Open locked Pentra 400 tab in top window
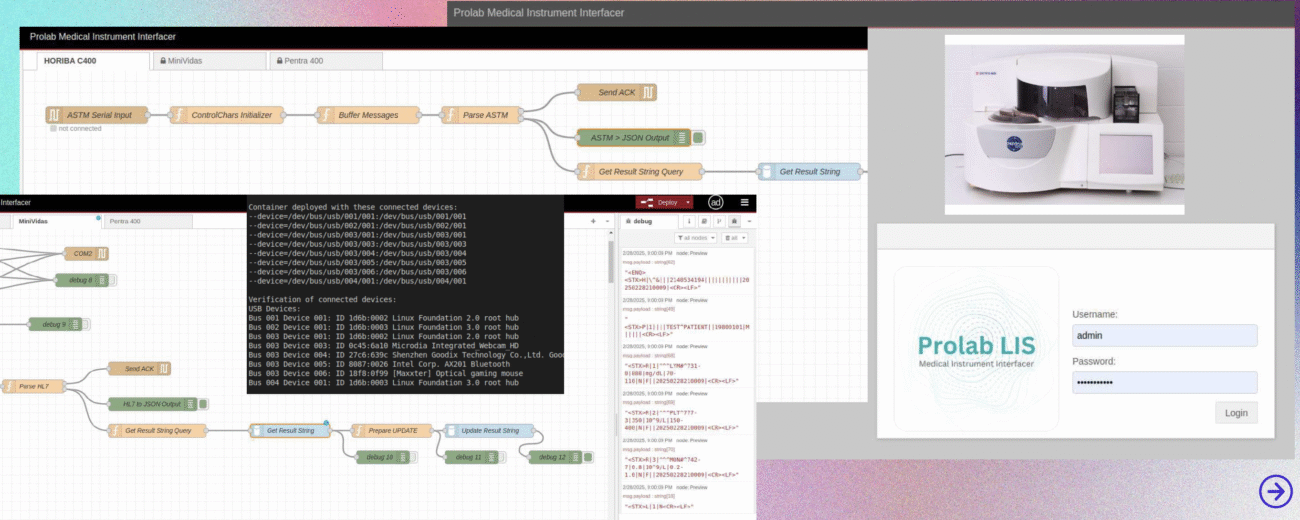This screenshot has height=520, width=1300. (x=325, y=61)
